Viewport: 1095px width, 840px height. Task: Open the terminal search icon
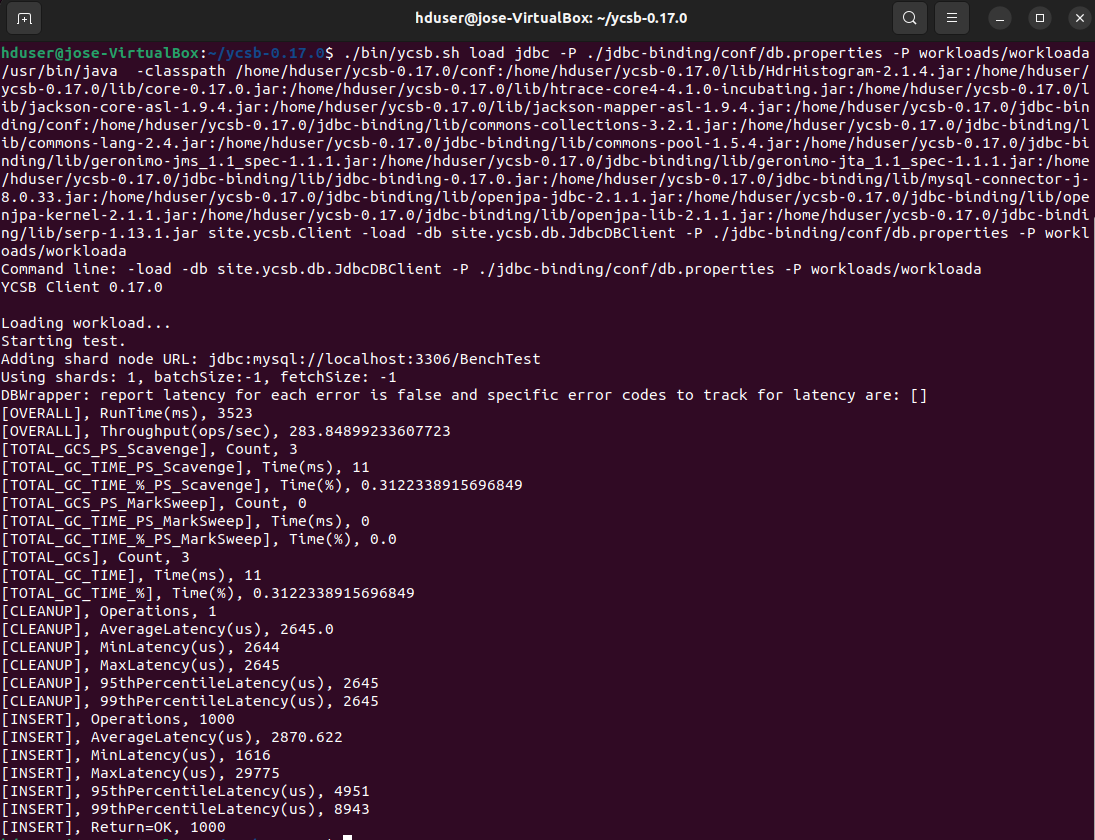(910, 18)
